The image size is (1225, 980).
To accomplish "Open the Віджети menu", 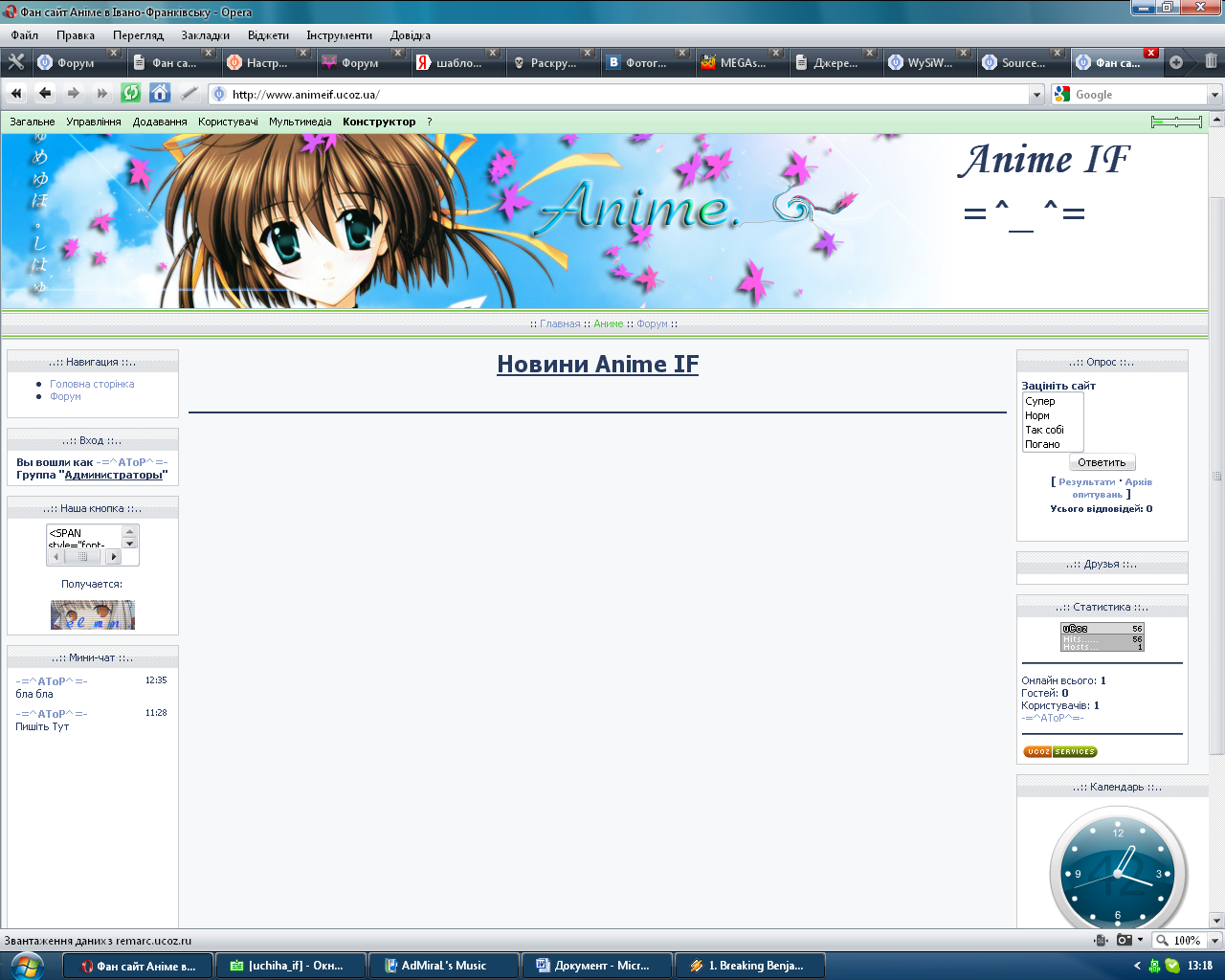I will click(268, 35).
